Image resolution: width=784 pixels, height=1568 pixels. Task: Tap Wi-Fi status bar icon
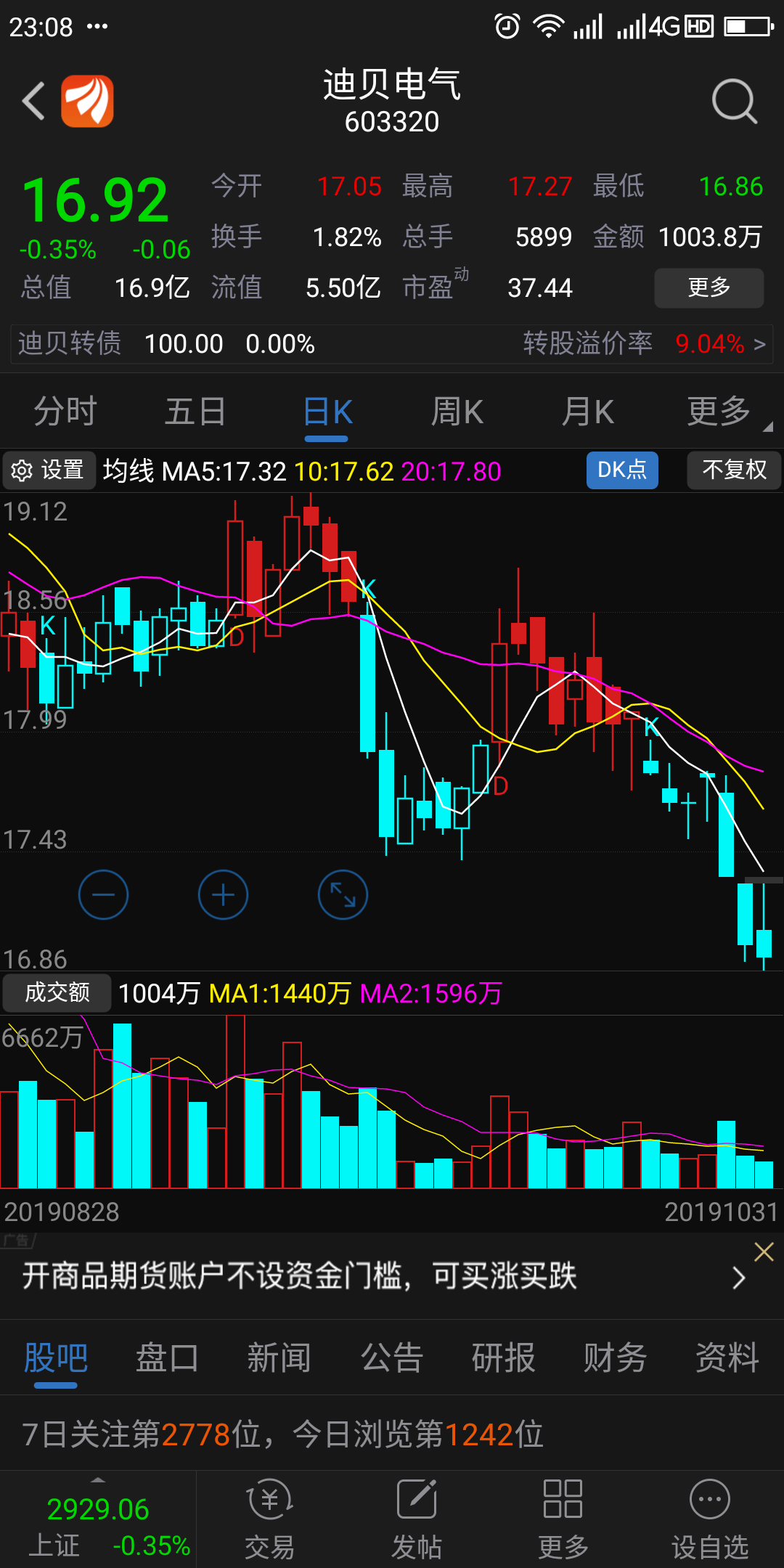(548, 27)
